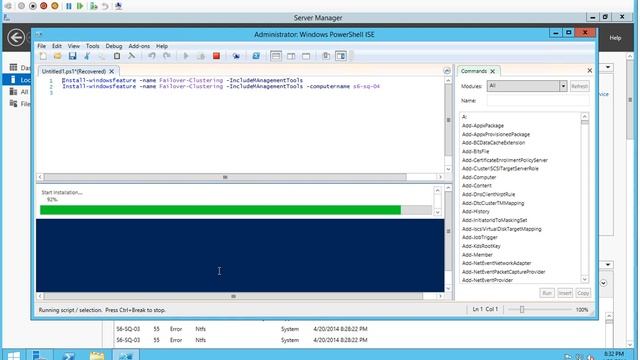640x360 pixels.
Task: Open Windows Start button
Action: pos(13,355)
